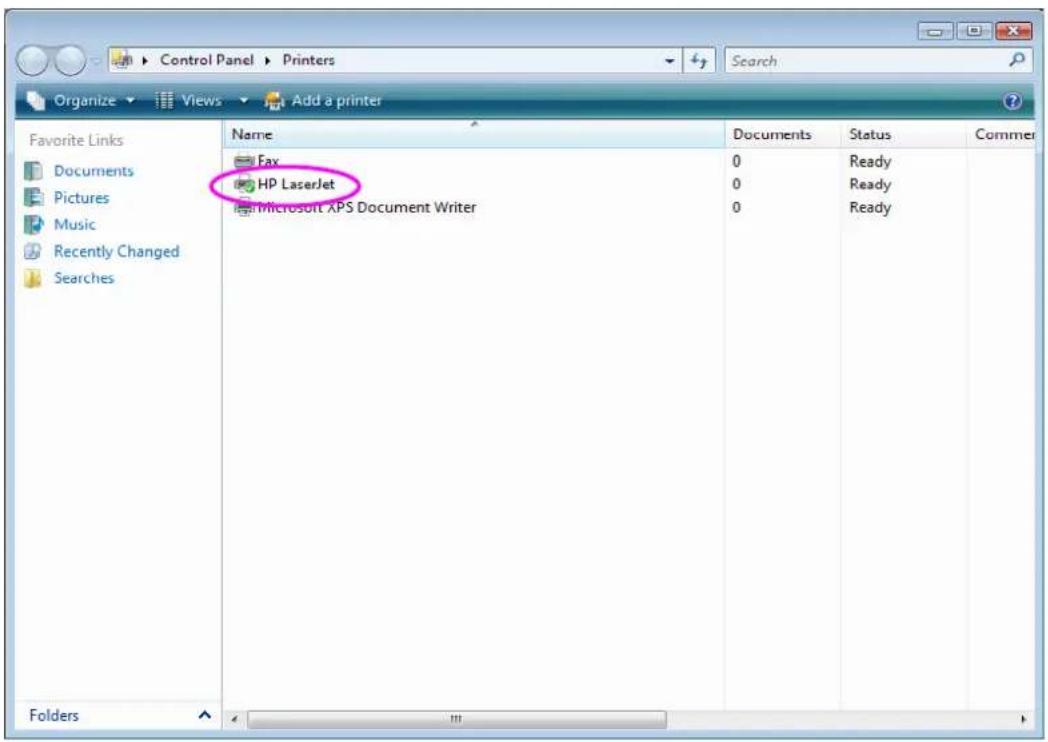Open the Views dropdown arrow
Screen dimensions: 1048x742
click(x=244, y=101)
